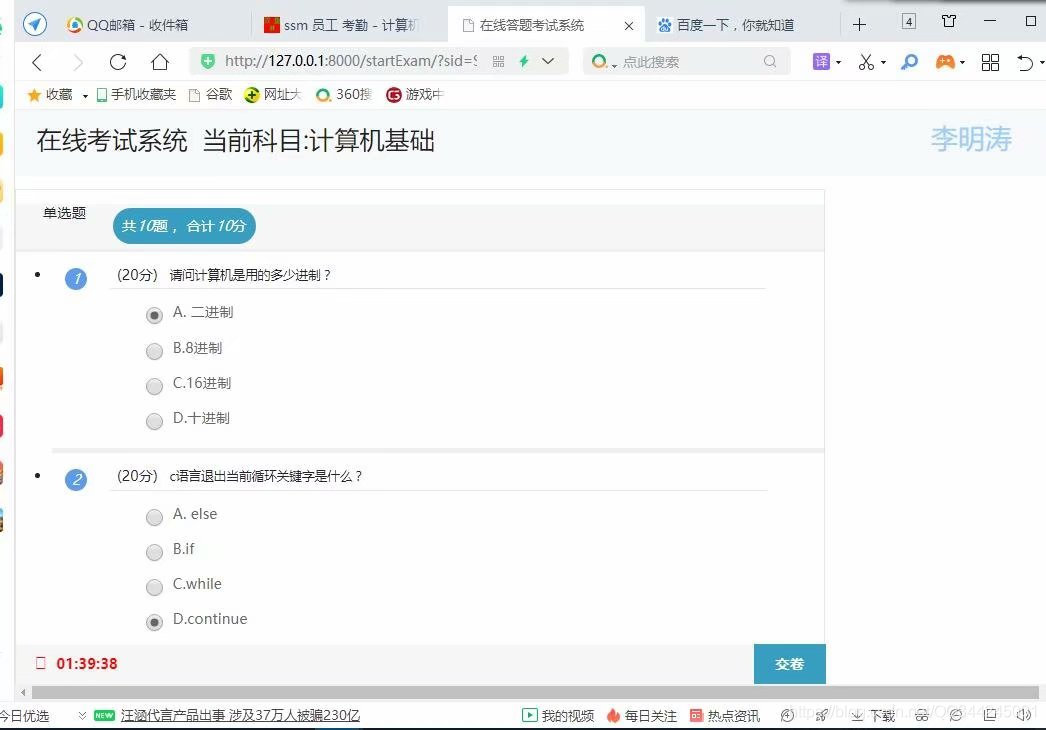The width and height of the screenshot is (1046, 730).
Task: Select the 在线答题考试系统 tab
Action: click(532, 25)
